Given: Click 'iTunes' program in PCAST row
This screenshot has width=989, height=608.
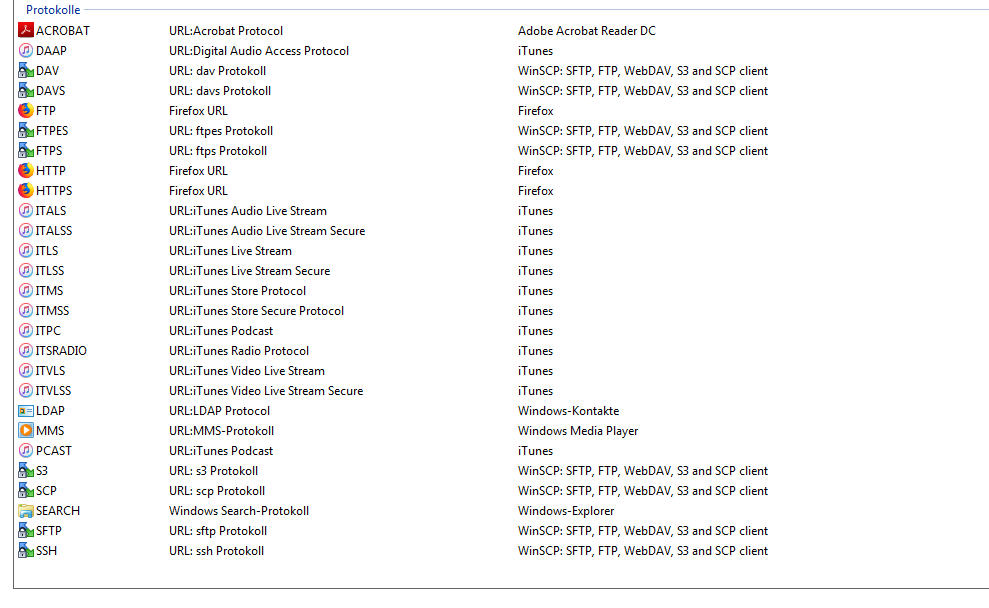Looking at the screenshot, I should point(535,451).
